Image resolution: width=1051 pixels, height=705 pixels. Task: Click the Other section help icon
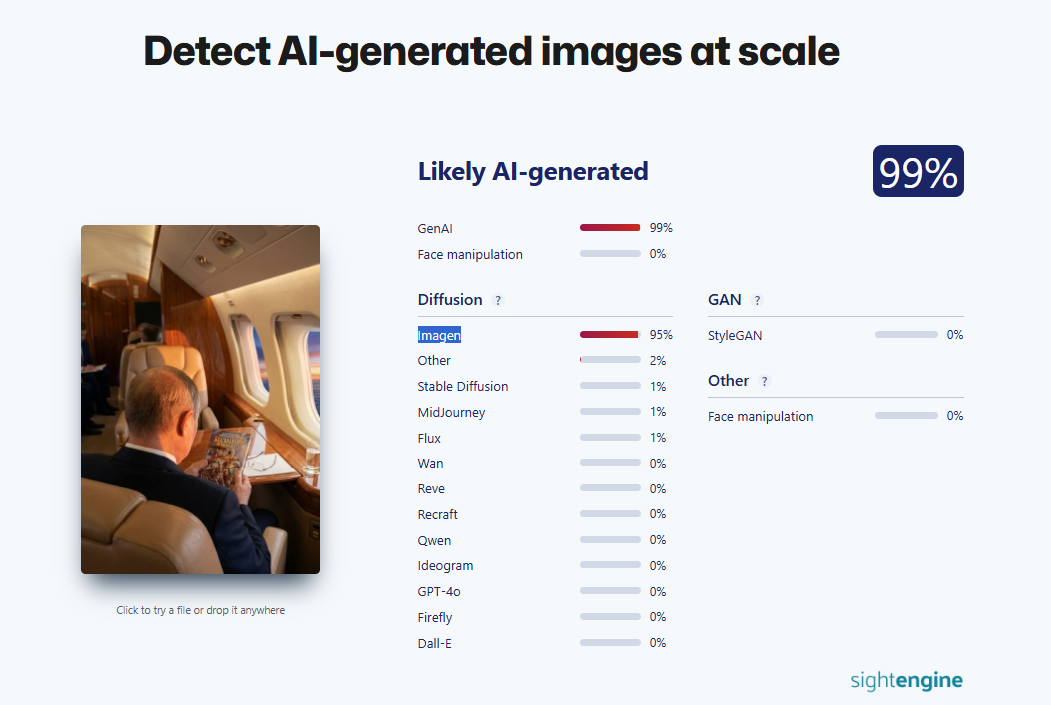765,381
